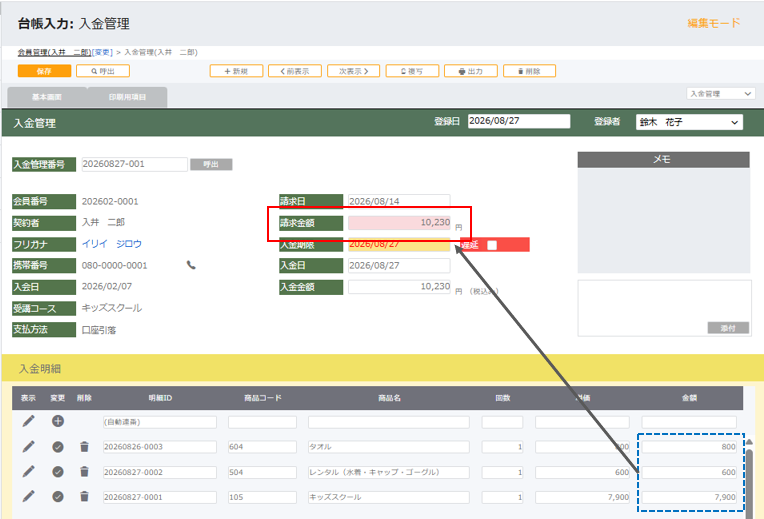Viewport: 764px width, 519px height.
Task: Click the pencil icon in the empty new row
Action: click(x=29, y=421)
